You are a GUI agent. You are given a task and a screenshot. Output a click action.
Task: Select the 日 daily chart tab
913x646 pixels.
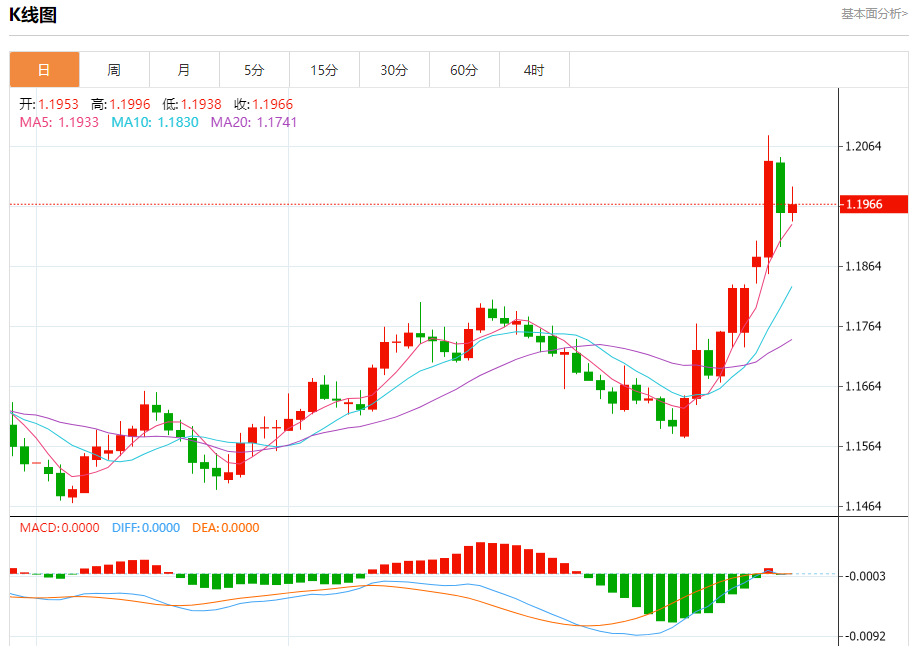[44, 70]
